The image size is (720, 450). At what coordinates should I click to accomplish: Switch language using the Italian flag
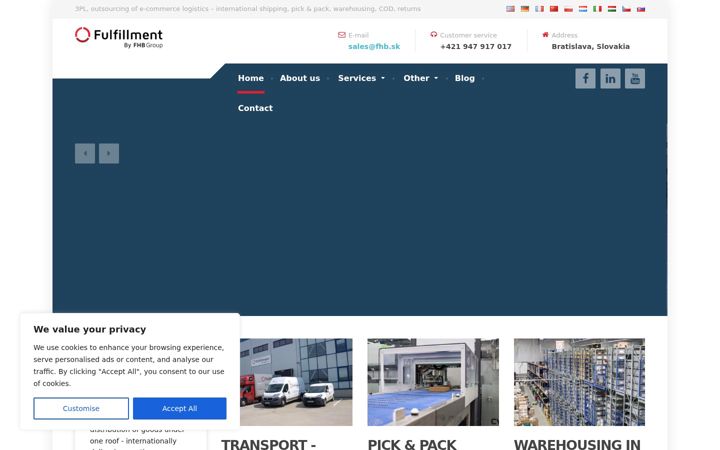(x=597, y=9)
